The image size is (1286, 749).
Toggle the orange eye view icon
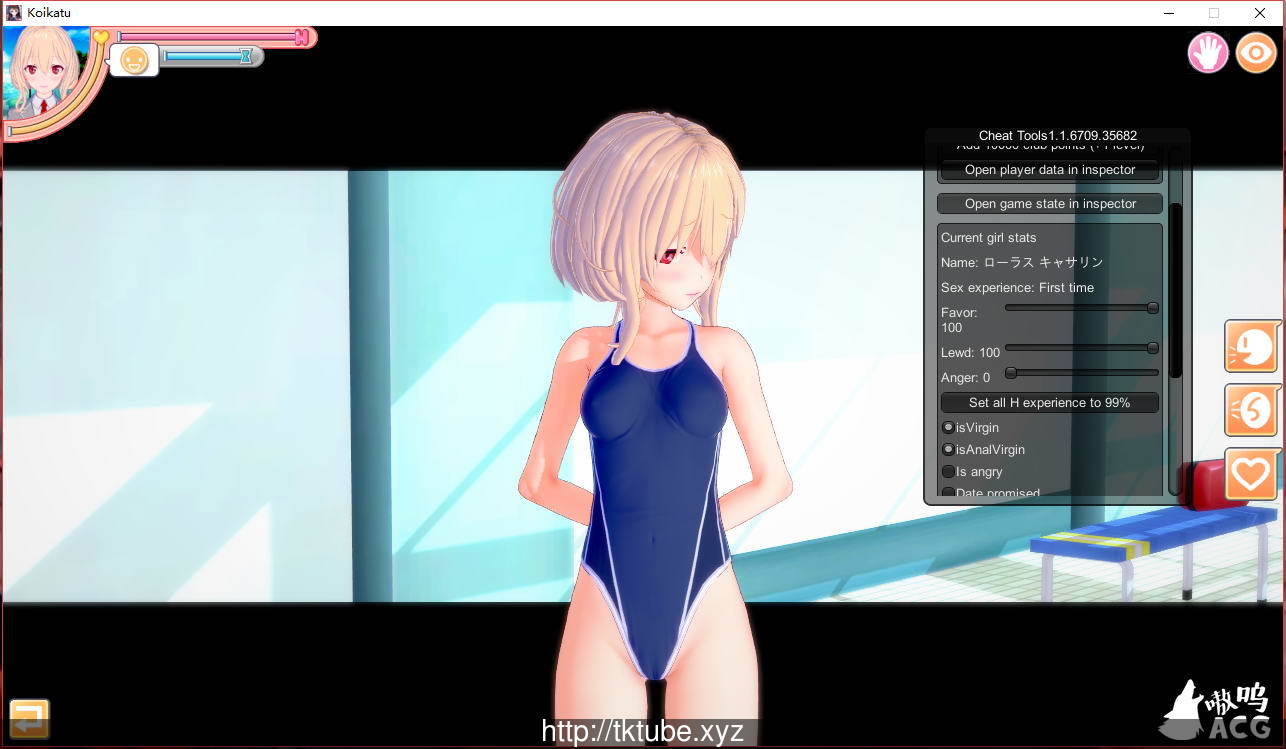click(x=1256, y=52)
